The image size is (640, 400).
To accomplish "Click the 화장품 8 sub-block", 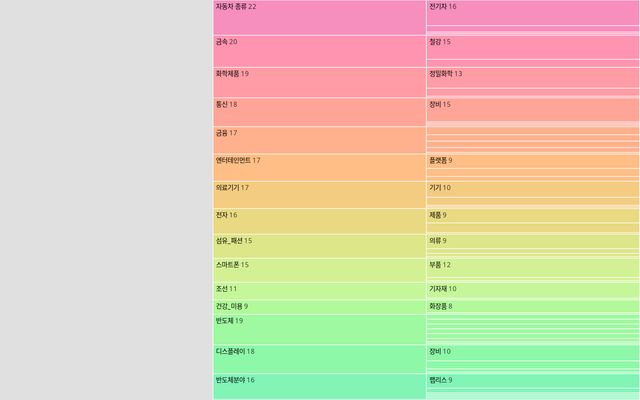I will point(533,306).
